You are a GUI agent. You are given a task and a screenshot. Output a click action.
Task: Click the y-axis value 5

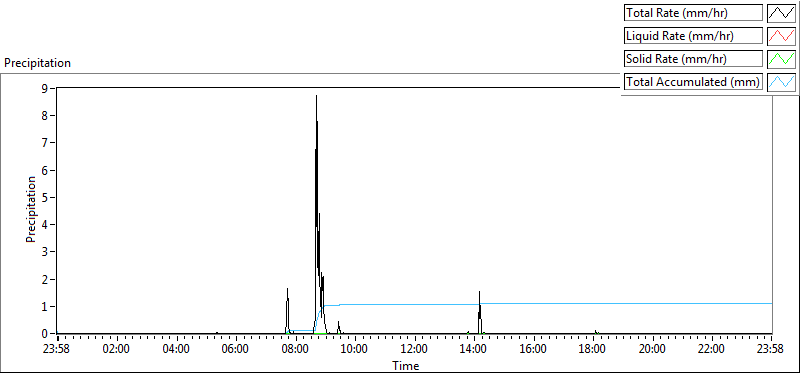[x=45, y=197]
